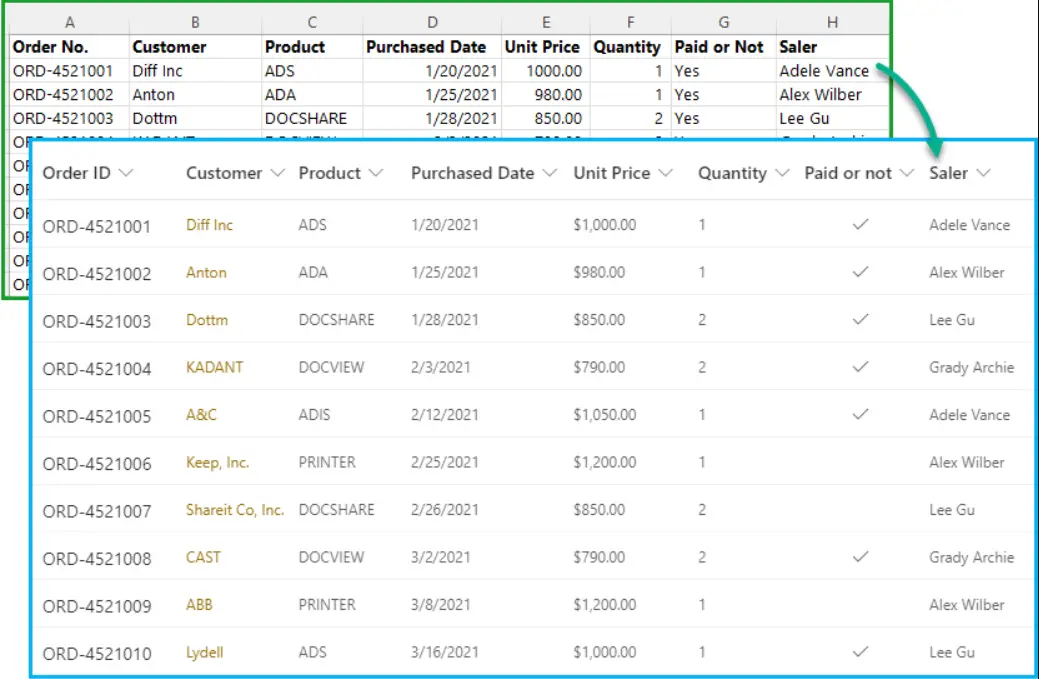
Task: Toggle the paid checkmark for ORD-4521008
Action: point(860,557)
